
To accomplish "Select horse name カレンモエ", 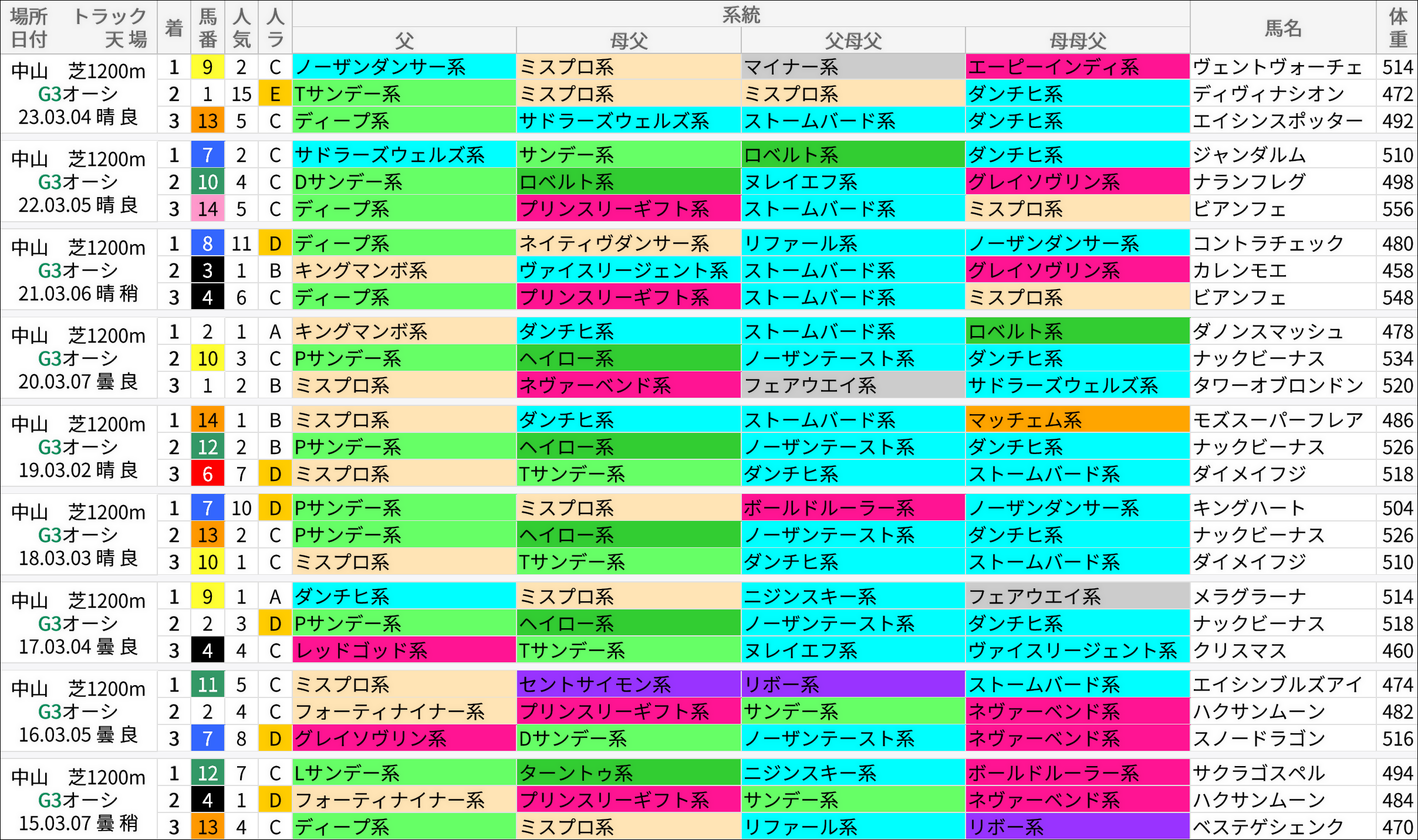I will 1240,271.
